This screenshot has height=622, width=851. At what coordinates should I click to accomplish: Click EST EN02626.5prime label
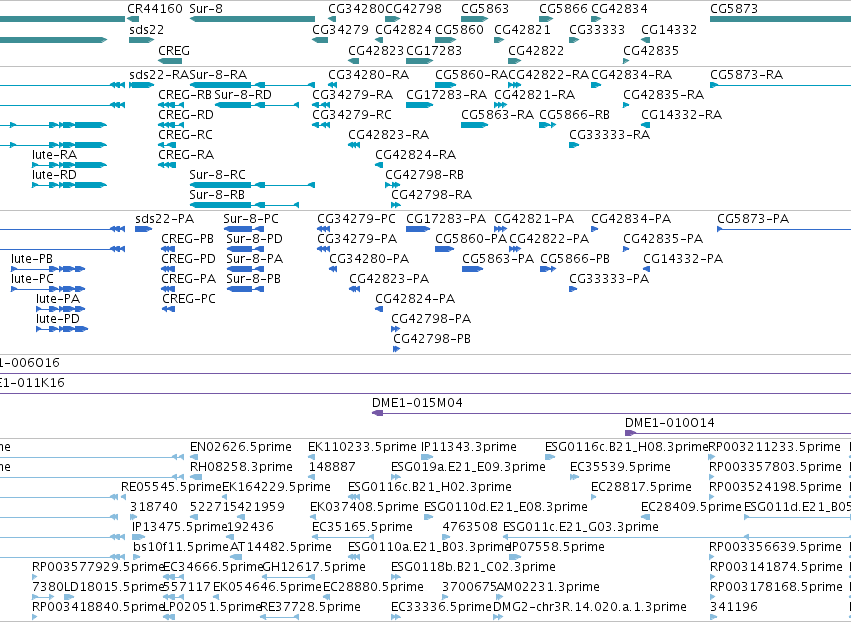[x=241, y=447]
